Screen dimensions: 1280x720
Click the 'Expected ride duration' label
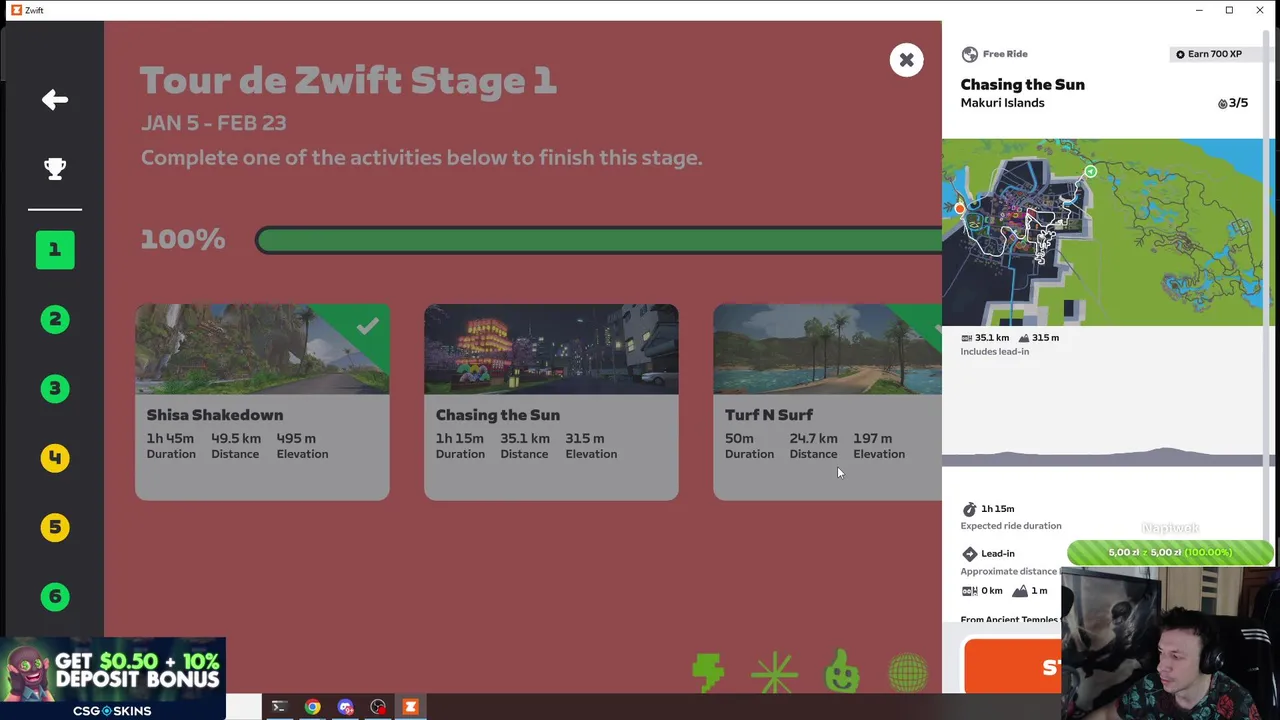point(1011,526)
